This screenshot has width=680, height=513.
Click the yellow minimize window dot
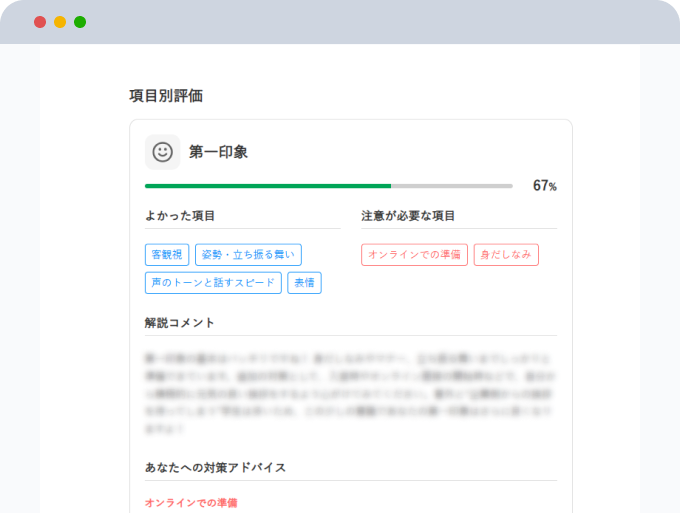(60, 22)
